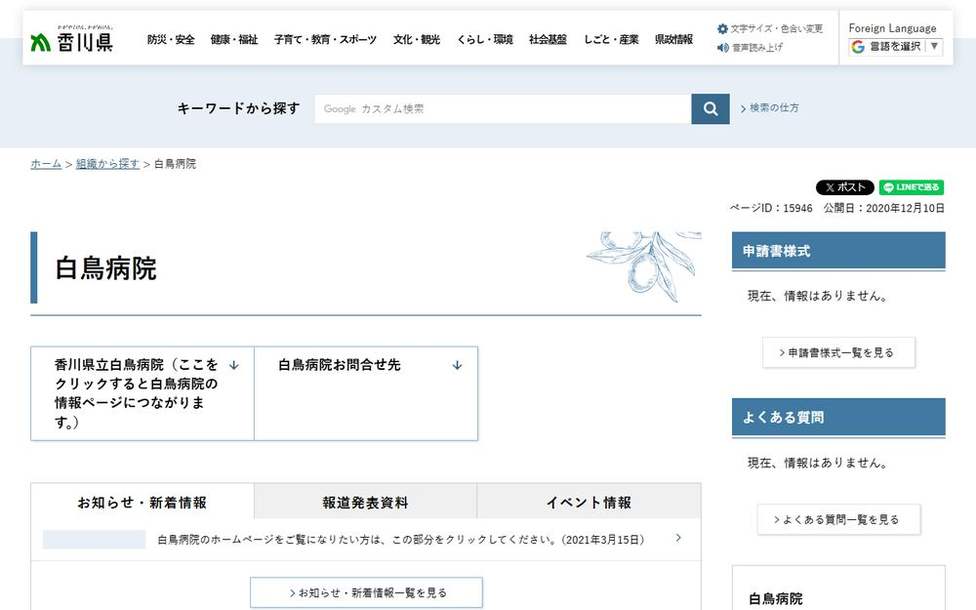Viewport: 976px width, 610px height.
Task: Open the 白鳥病院のホームページ news item
Action: tap(401, 540)
